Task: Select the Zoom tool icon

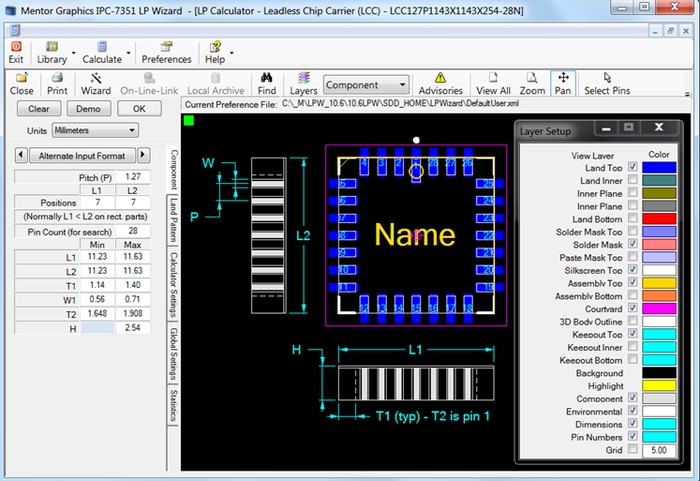Action: coord(532,78)
